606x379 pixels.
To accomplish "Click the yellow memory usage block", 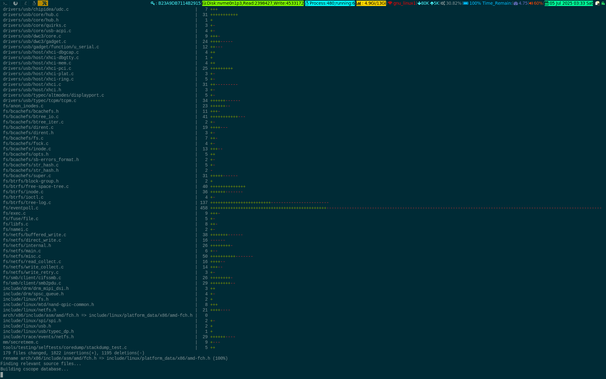I will tap(371, 3).
